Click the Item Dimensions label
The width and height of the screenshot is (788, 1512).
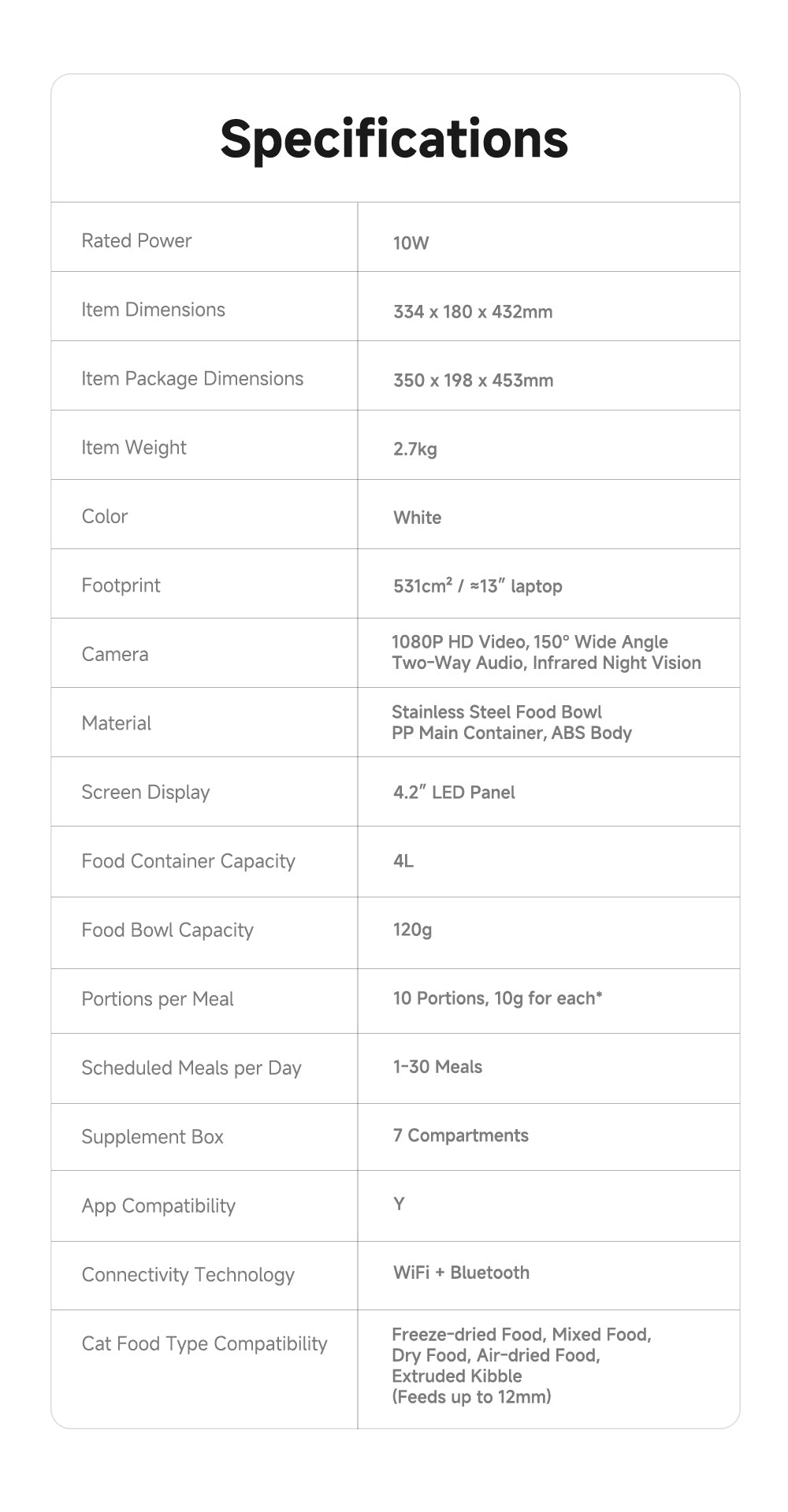pos(153,310)
